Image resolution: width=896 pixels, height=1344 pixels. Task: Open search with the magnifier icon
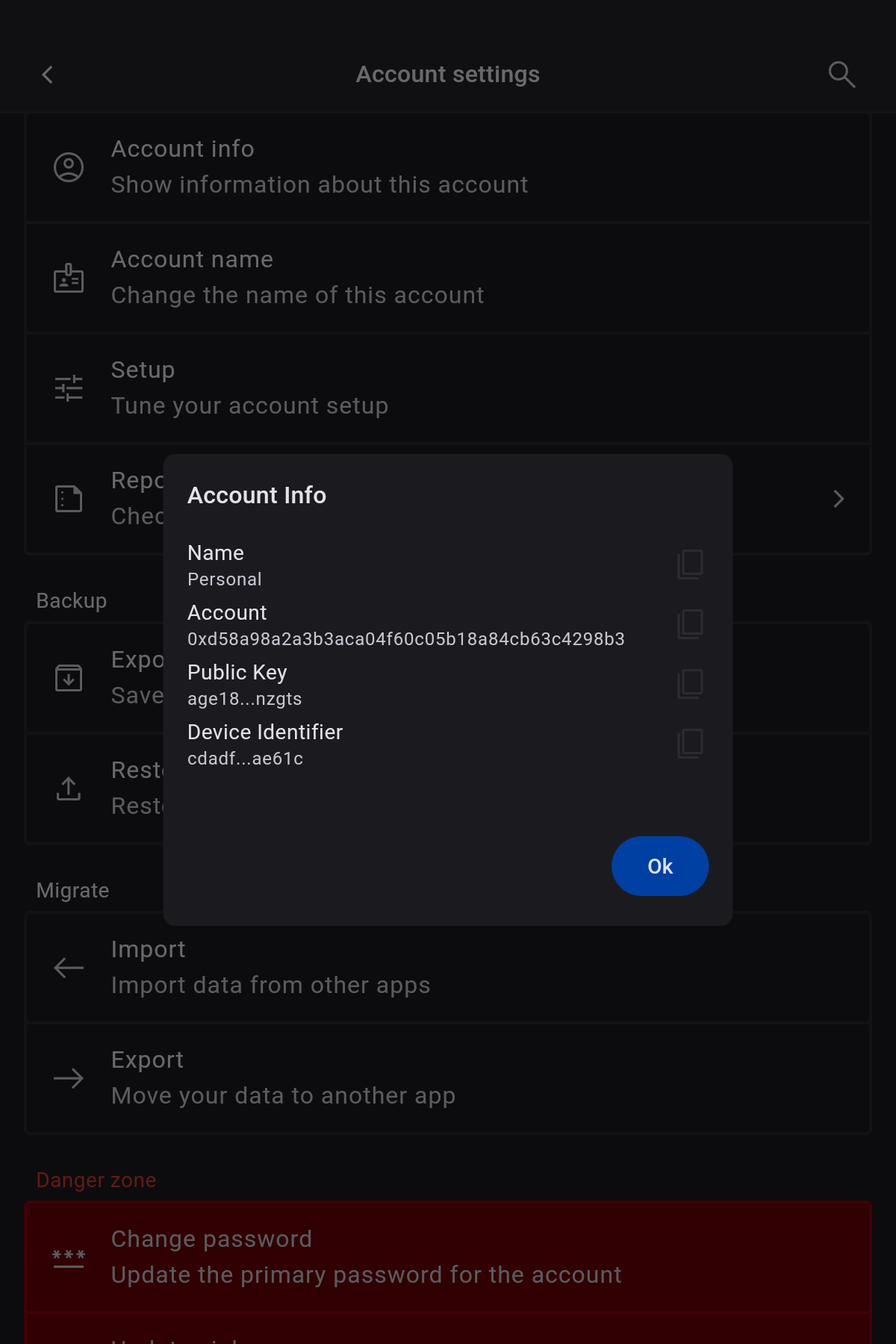pyautogui.click(x=841, y=75)
